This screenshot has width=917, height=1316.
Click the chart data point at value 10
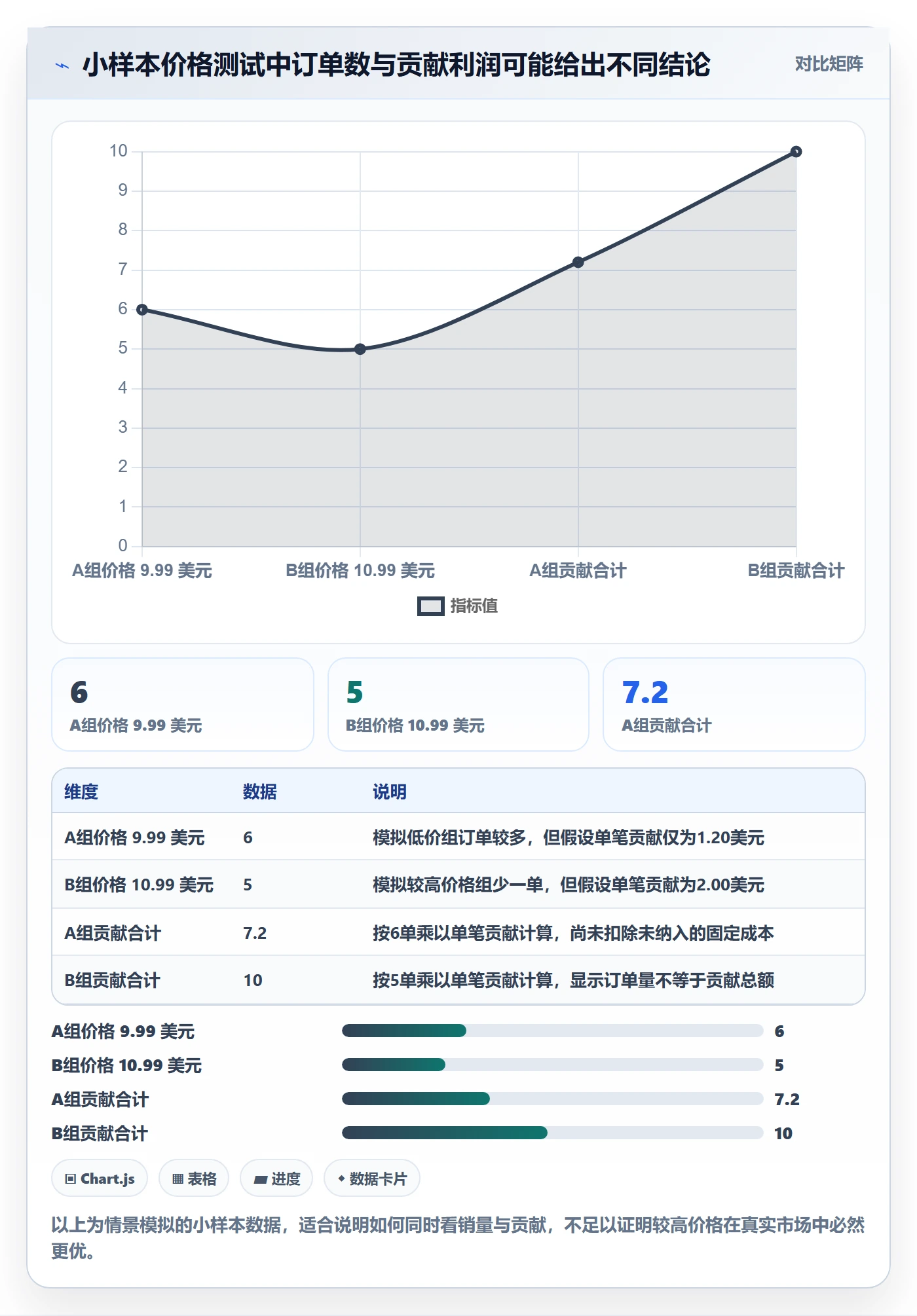[x=796, y=152]
